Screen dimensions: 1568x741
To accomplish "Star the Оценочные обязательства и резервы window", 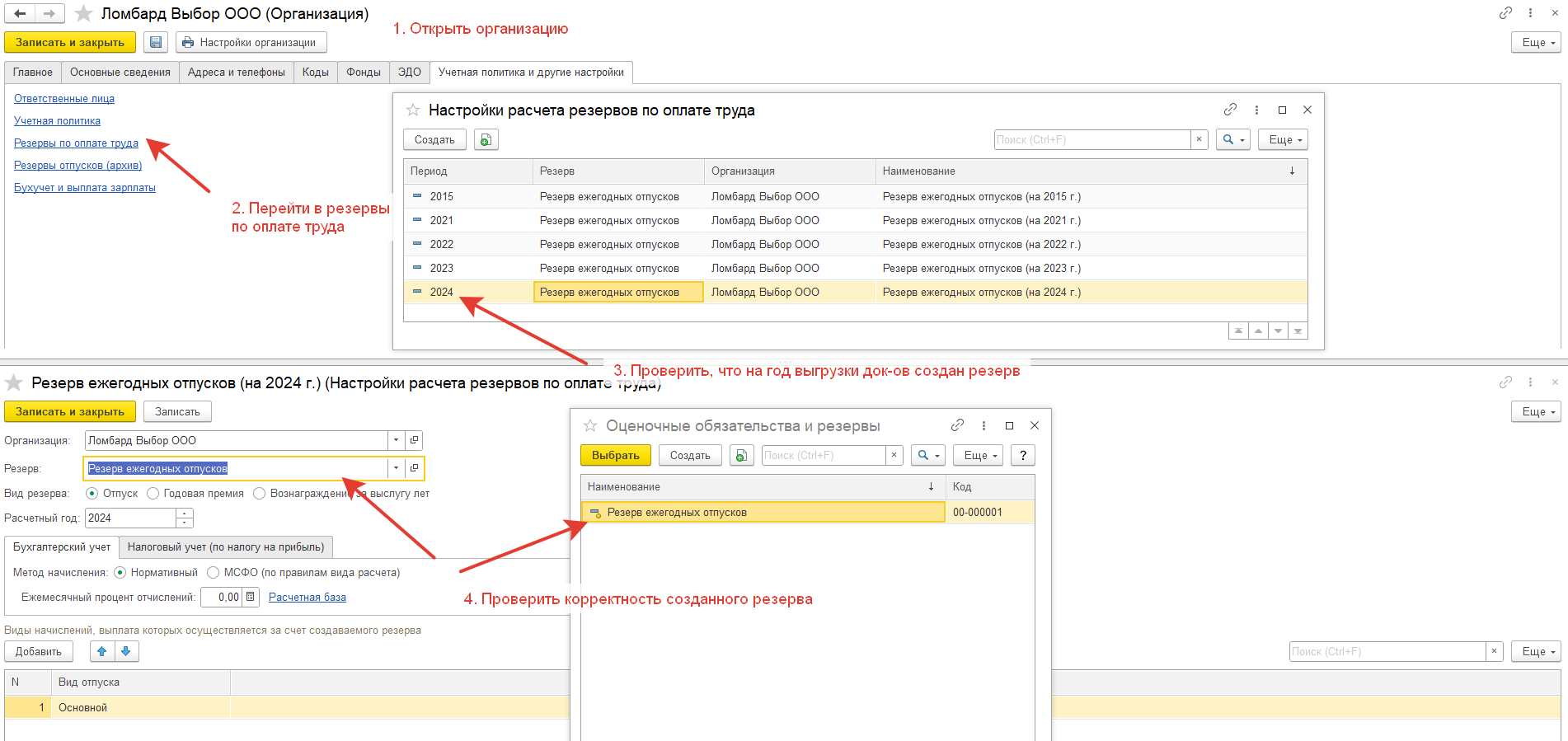I will (590, 425).
